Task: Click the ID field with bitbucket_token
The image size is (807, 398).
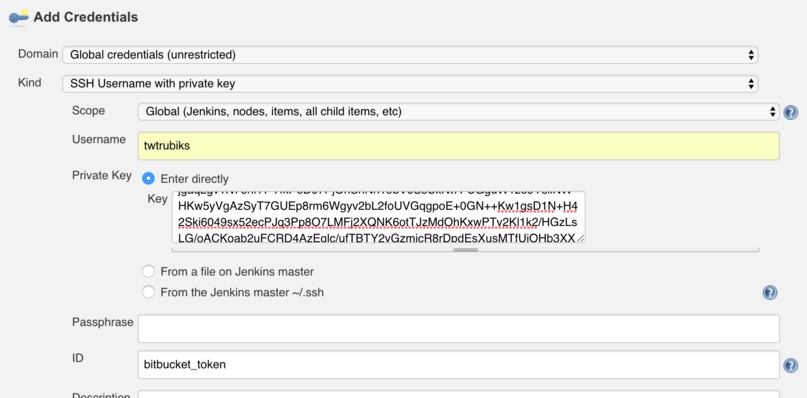Action: (x=458, y=365)
